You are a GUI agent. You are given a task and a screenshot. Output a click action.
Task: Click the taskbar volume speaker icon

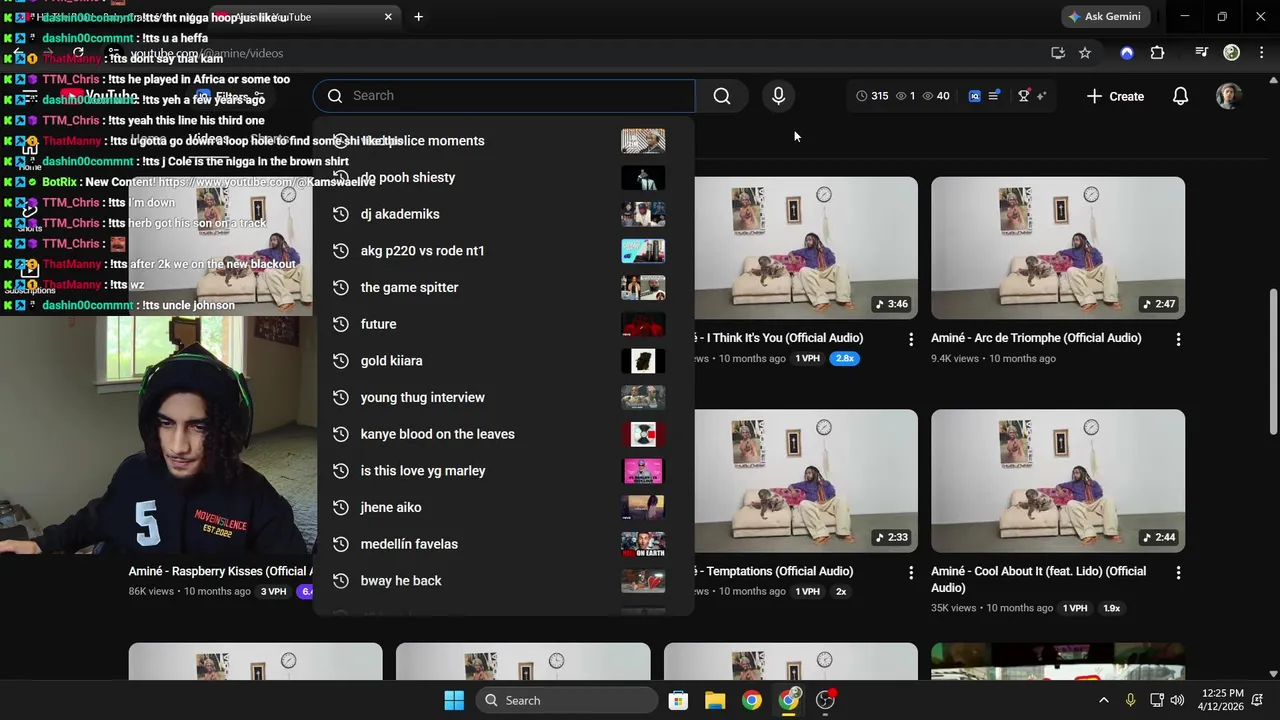(x=1177, y=700)
